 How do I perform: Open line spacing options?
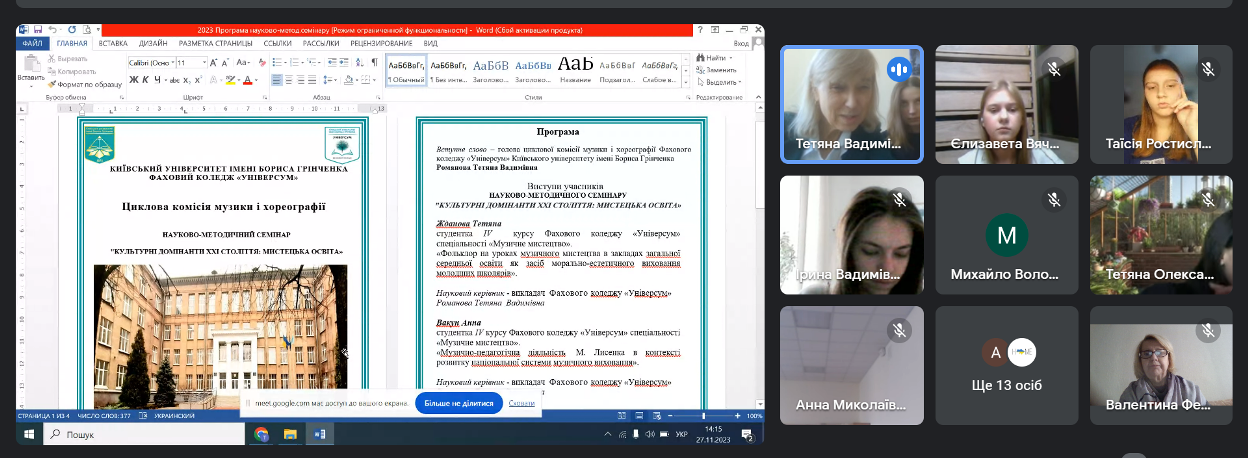[x=328, y=80]
